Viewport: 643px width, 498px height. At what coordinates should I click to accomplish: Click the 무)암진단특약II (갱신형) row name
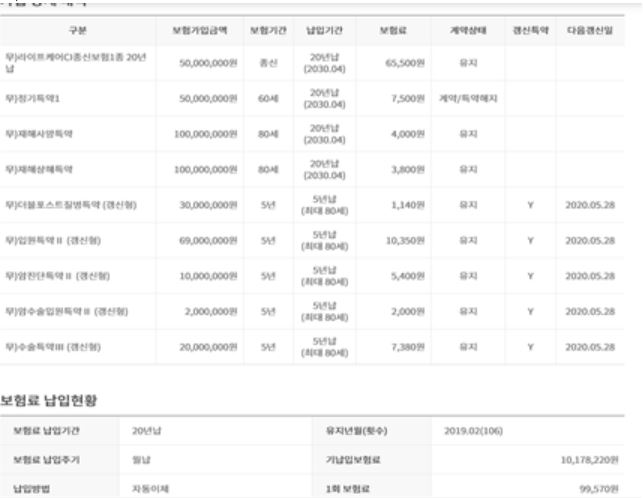(57, 276)
